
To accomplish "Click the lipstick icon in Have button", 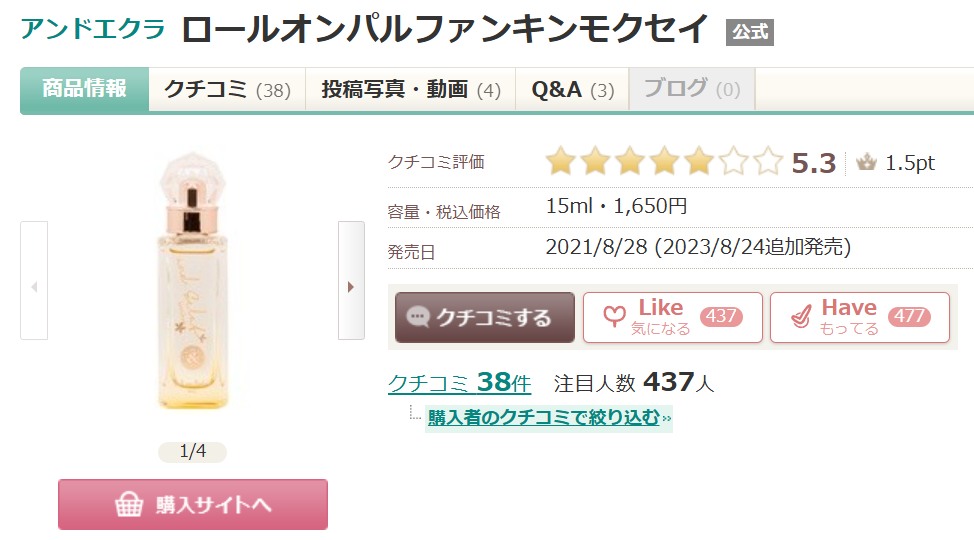I will pyautogui.click(x=800, y=318).
